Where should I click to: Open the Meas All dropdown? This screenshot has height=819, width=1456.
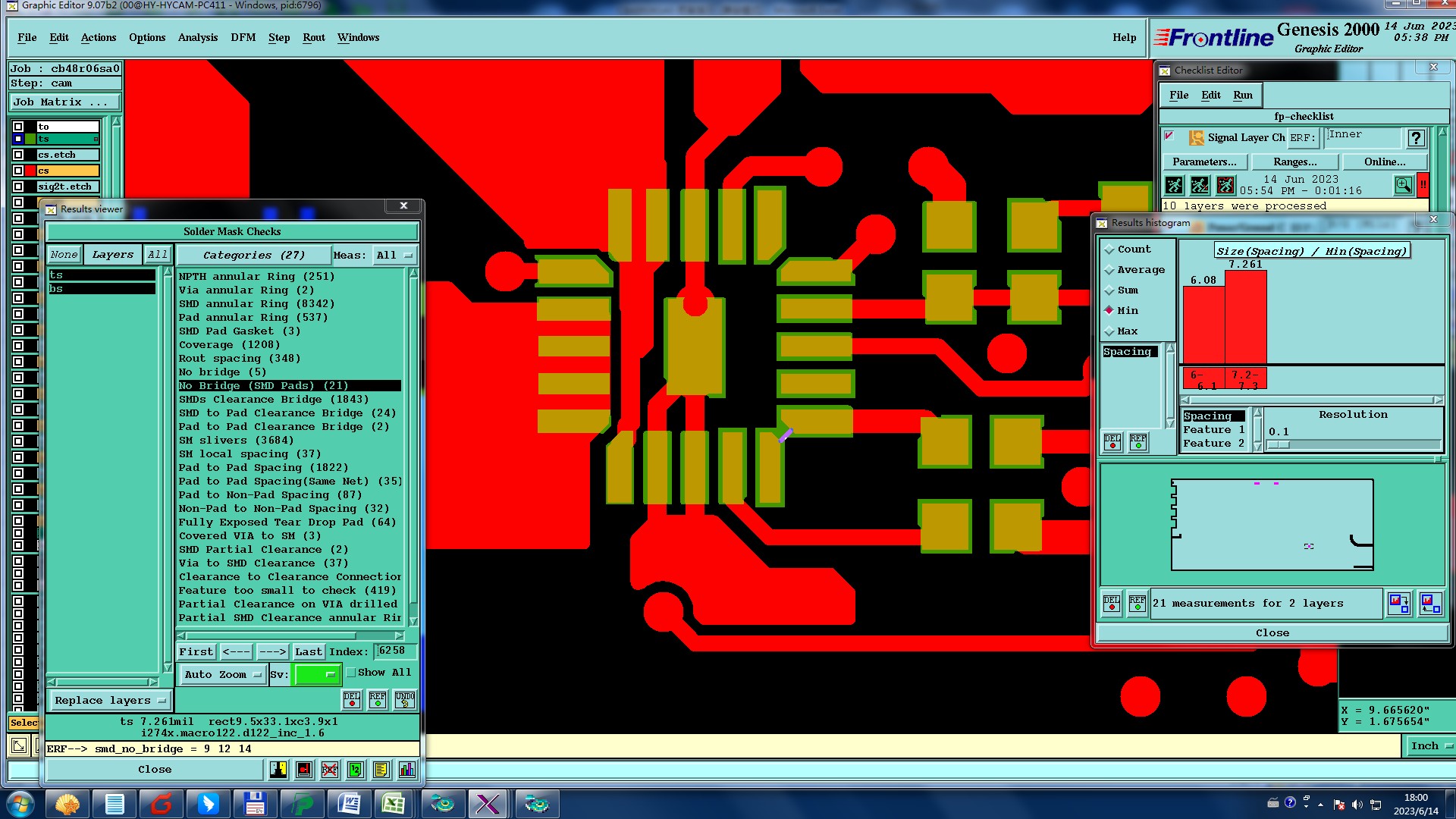[394, 255]
